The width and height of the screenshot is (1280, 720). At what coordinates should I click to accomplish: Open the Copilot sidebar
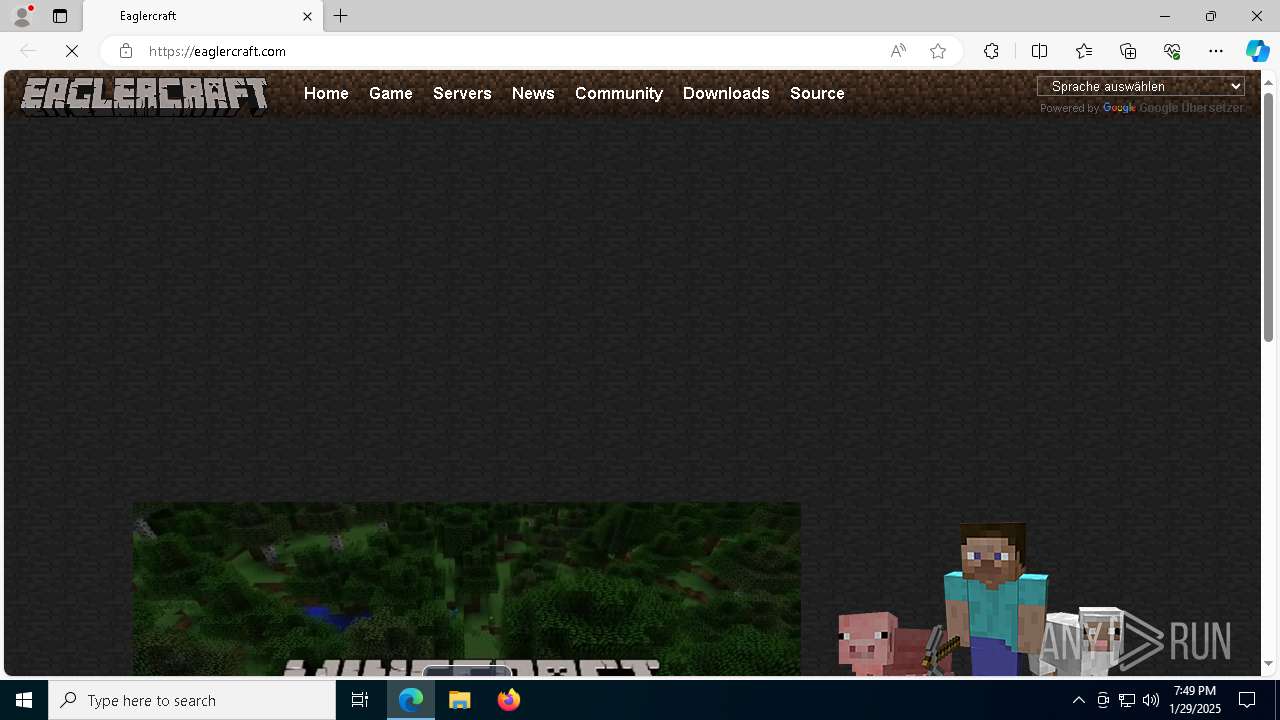point(1257,51)
